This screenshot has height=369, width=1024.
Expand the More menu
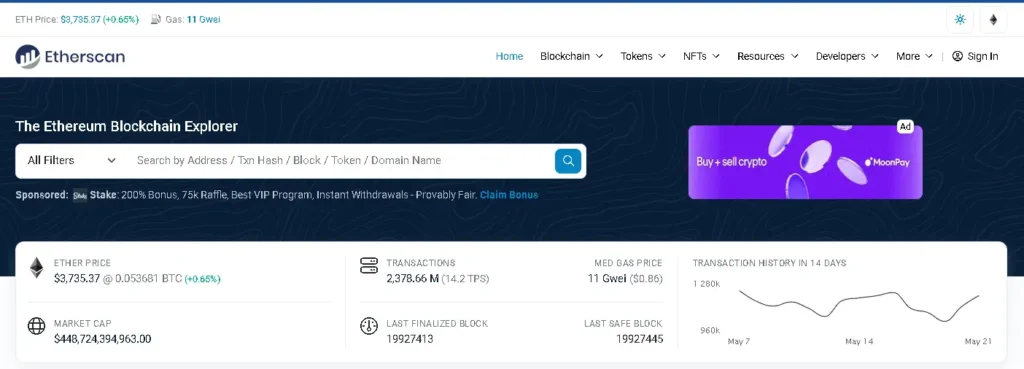[914, 56]
